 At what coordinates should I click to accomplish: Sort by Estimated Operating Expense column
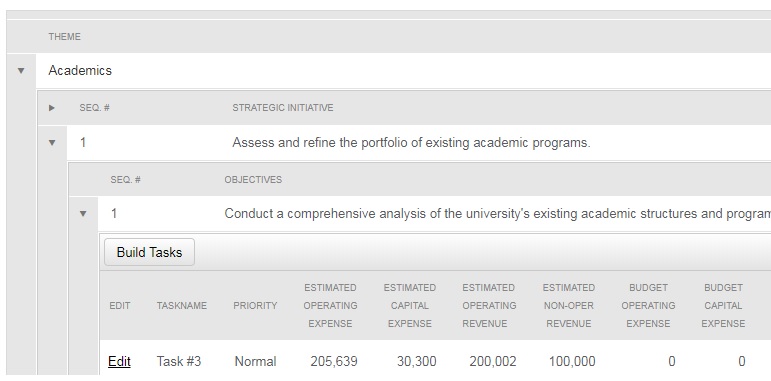[x=330, y=306]
